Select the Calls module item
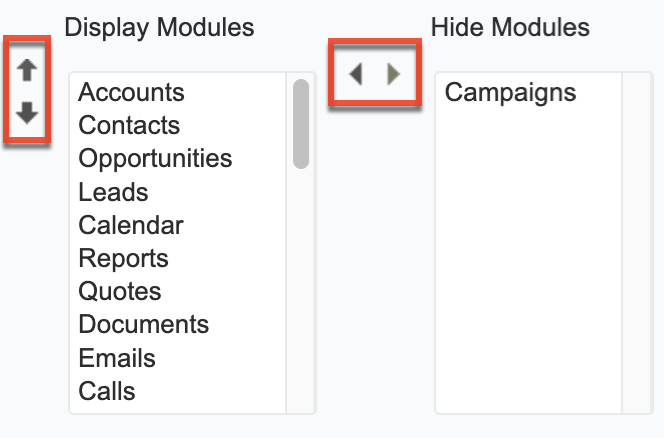The width and height of the screenshot is (664, 438). click(x=107, y=391)
